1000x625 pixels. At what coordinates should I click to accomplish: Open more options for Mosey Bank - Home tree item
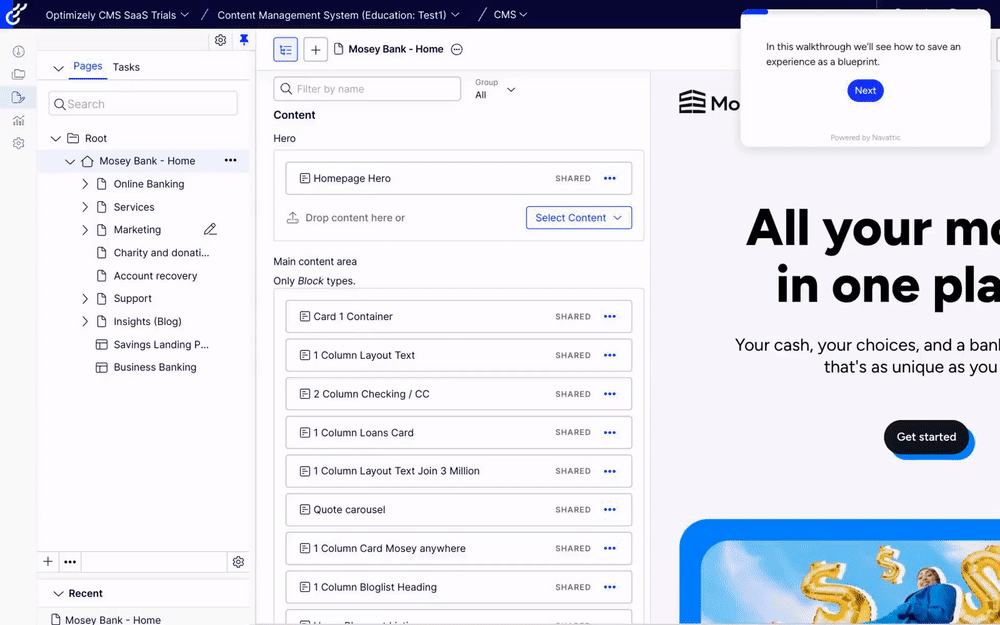231,161
